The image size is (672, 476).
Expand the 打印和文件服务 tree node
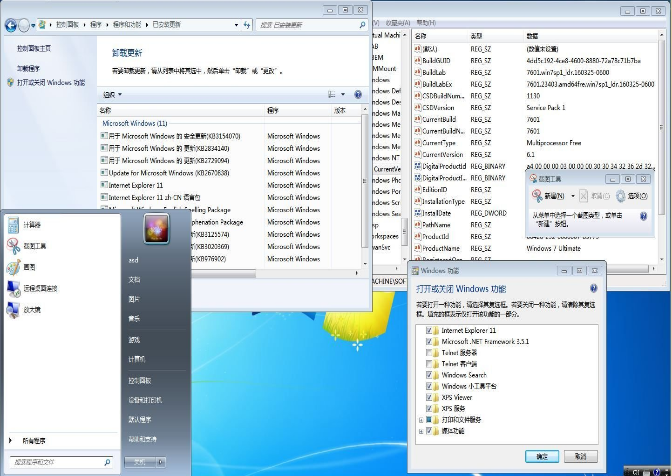(421, 420)
